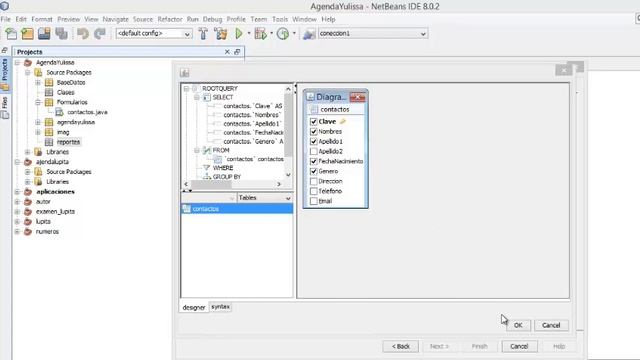This screenshot has width=640, height=360.
Task: Click the Undo toolbar icon
Action: click(x=83, y=33)
